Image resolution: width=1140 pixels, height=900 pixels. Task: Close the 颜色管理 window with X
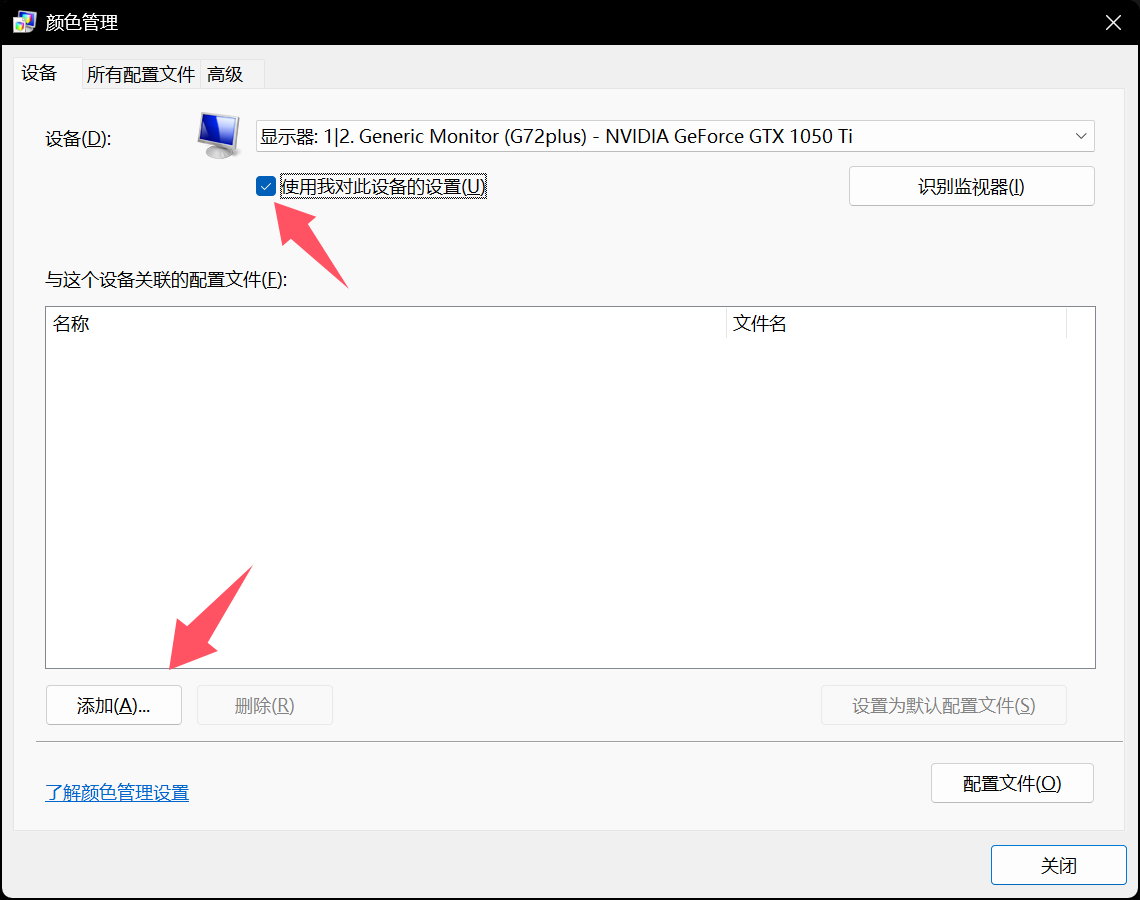1112,22
